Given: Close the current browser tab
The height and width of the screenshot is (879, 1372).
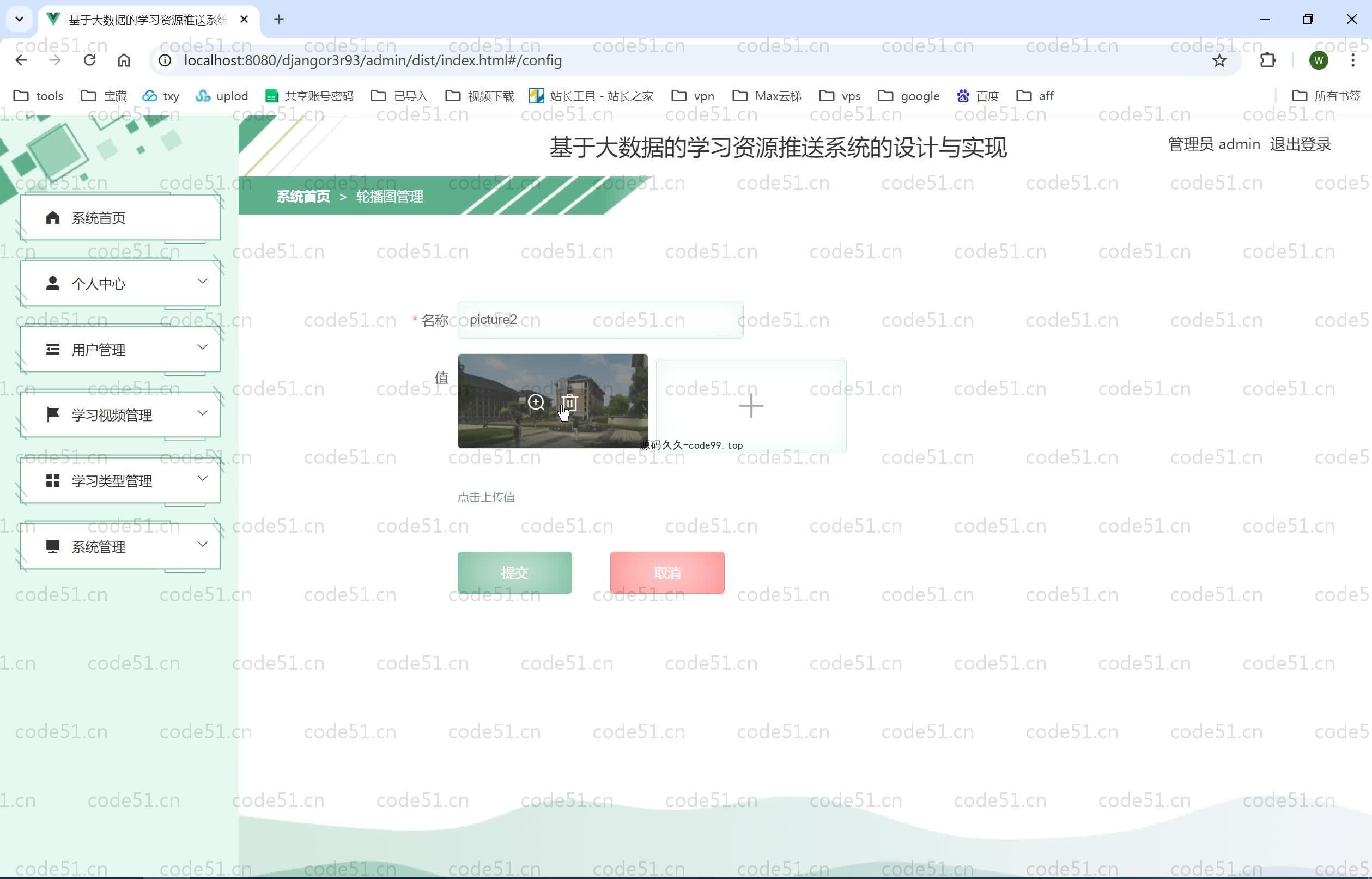Looking at the screenshot, I should [244, 20].
